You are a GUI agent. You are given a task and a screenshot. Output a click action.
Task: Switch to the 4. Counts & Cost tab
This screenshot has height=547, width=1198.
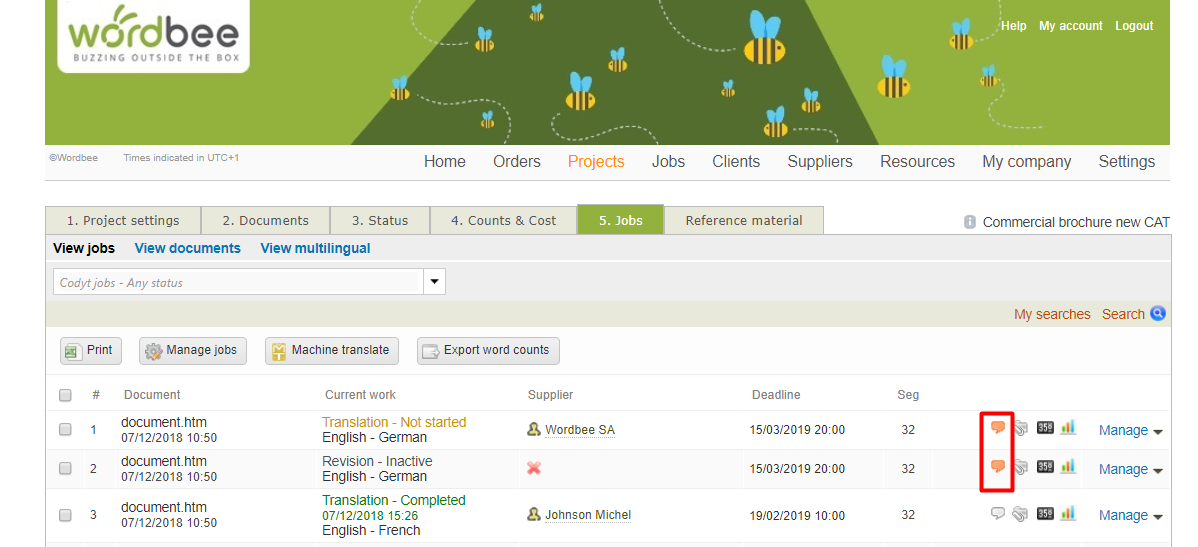pyautogui.click(x=503, y=221)
